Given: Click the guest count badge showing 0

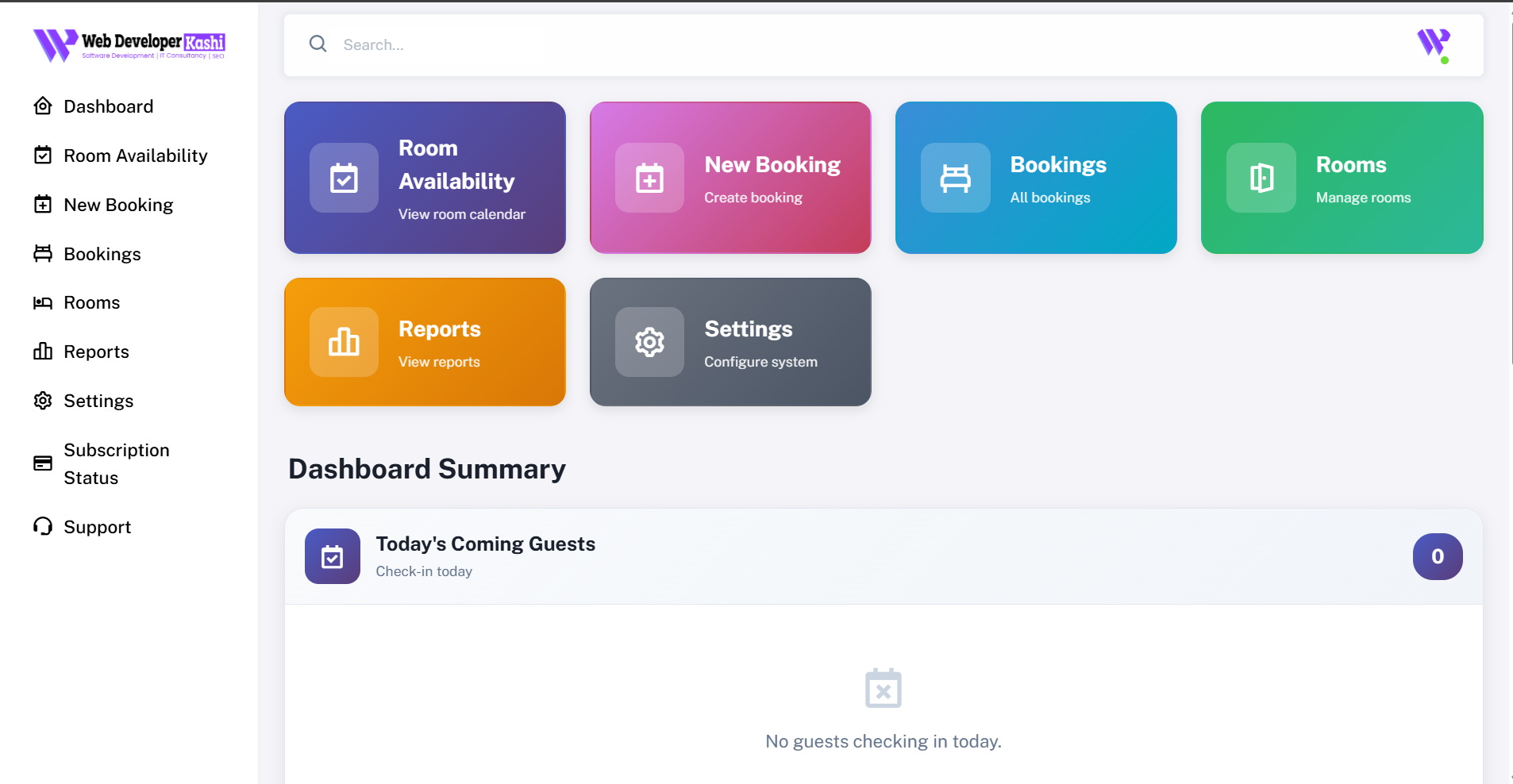Looking at the screenshot, I should (x=1437, y=556).
